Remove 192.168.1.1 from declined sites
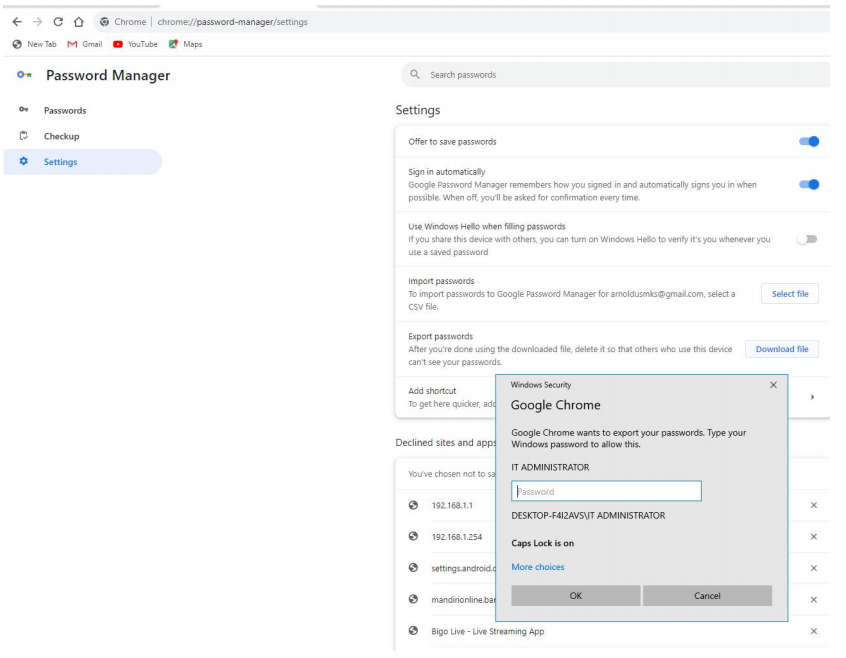 pyautogui.click(x=814, y=505)
